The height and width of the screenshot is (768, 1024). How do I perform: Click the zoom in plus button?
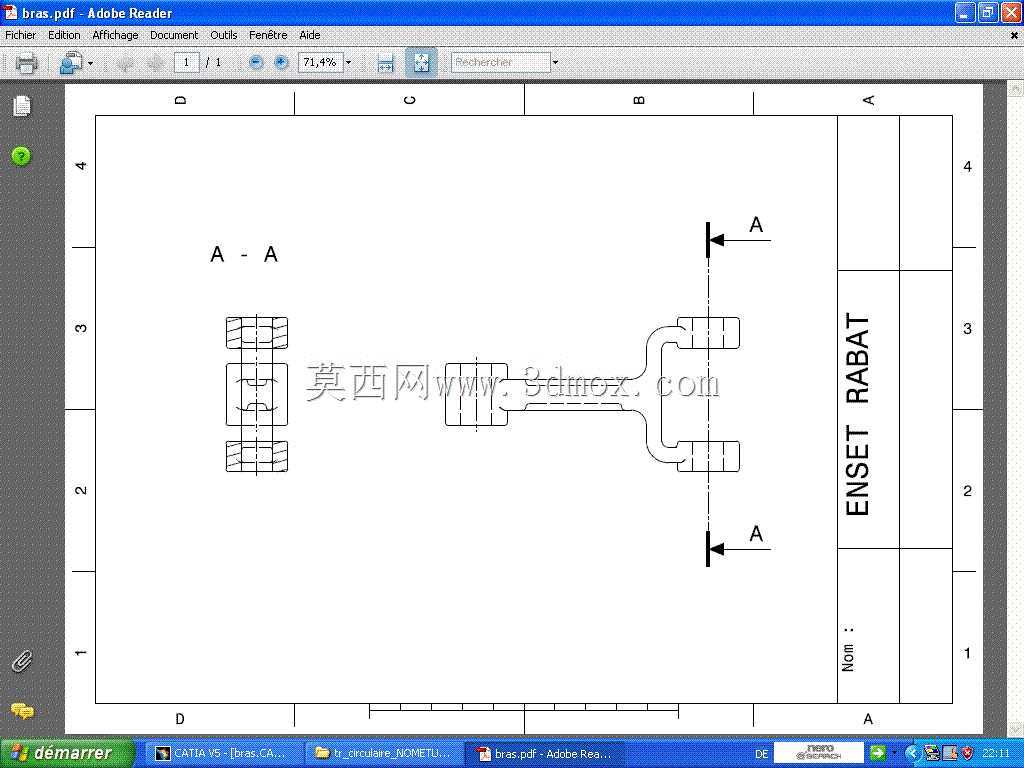(281, 63)
